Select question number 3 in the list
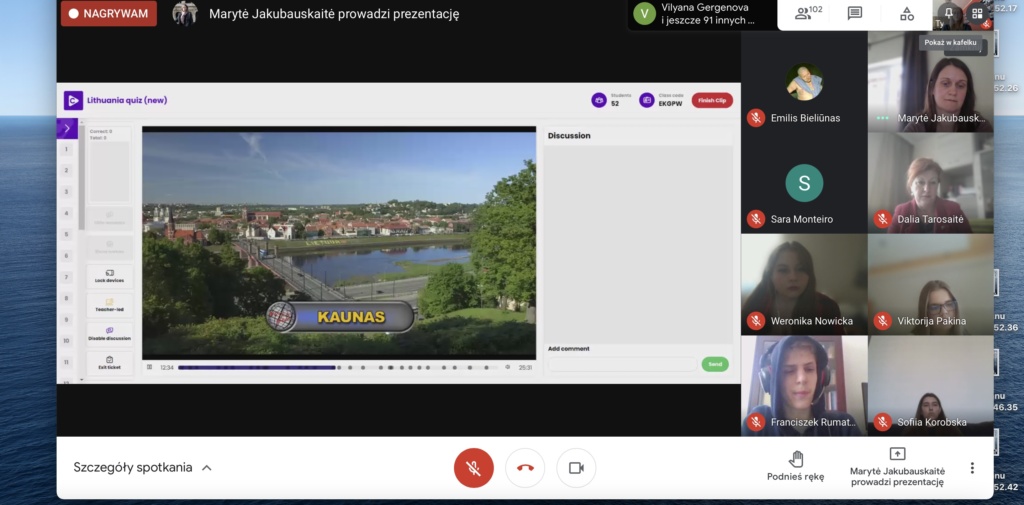Viewport: 1024px width, 505px height. 66,192
